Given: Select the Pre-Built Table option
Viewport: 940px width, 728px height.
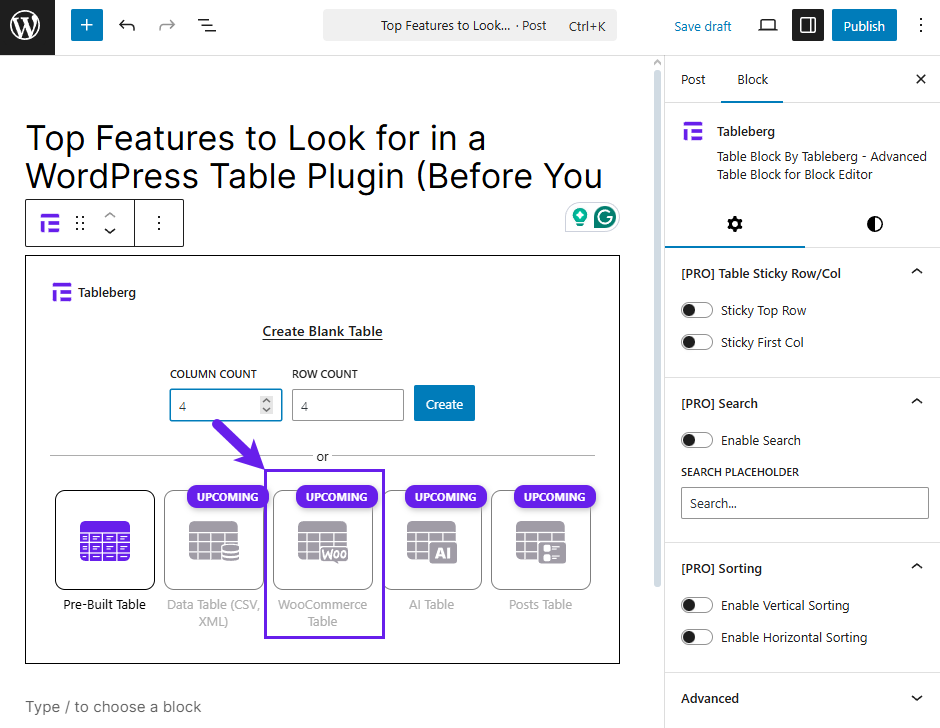Looking at the screenshot, I should coord(105,540).
